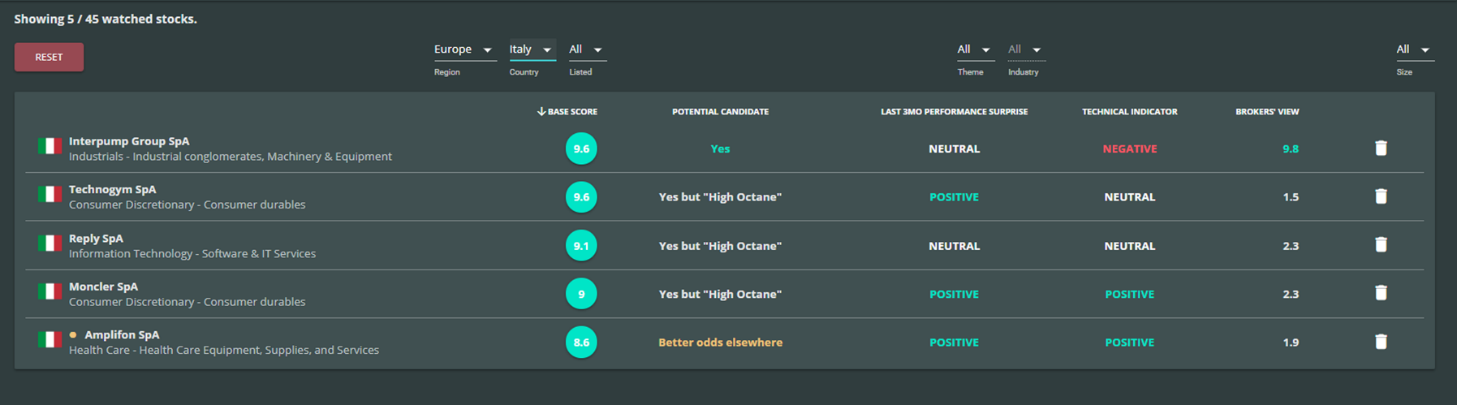Viewport: 1457px width, 405px height.
Task: Open the Country dropdown showing Italy
Action: click(x=532, y=50)
